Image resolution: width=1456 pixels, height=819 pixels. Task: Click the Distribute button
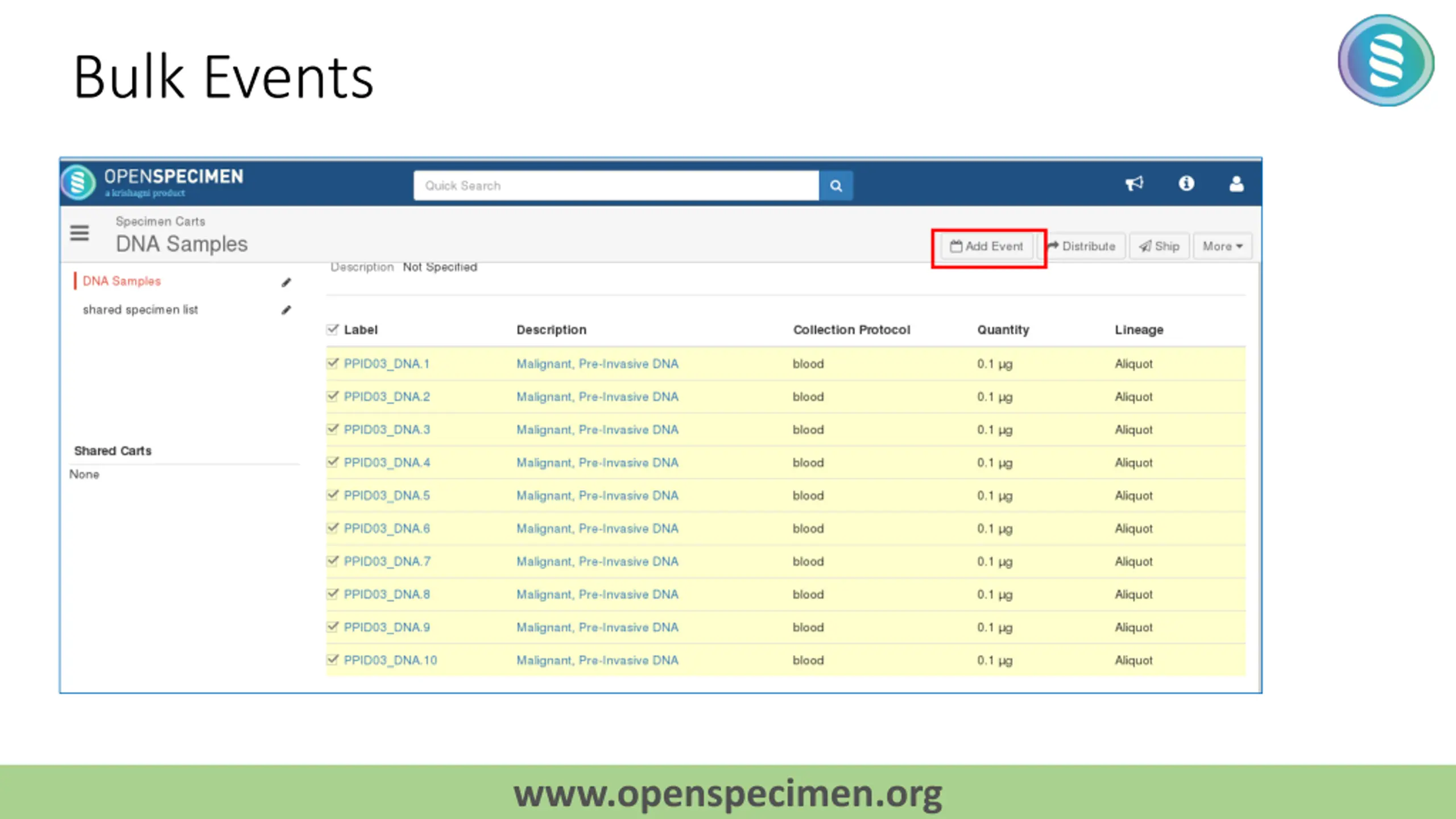[x=1081, y=246]
